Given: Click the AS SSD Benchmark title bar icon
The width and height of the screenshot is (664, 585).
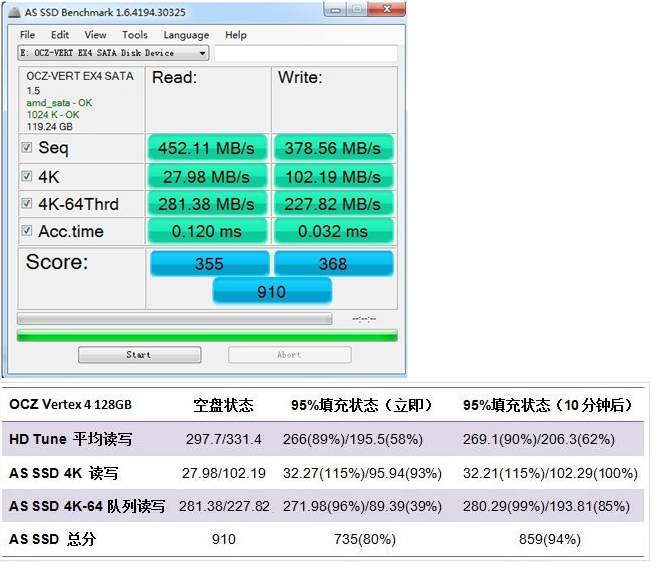Looking at the screenshot, I should pos(14,12).
